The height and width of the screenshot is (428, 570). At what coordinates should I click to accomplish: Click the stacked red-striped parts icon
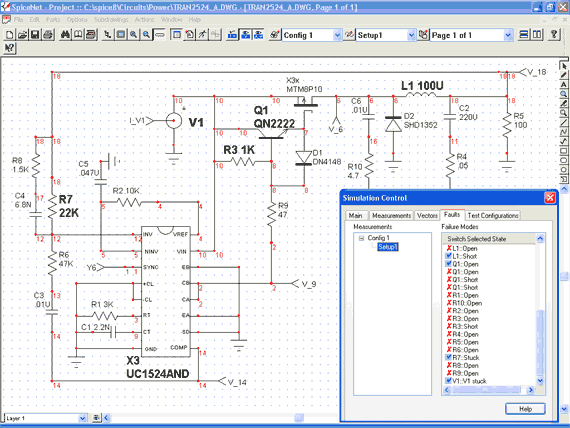(x=91, y=35)
